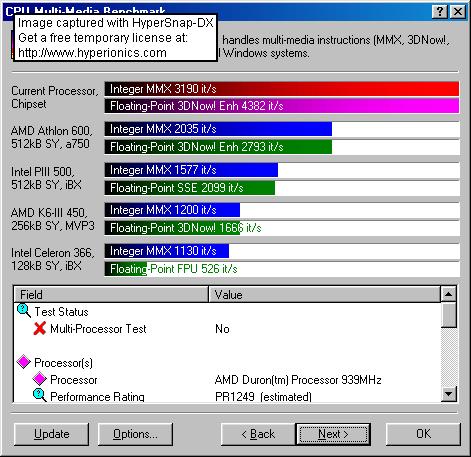Click 'Intel Celeron 366, 128kB SY, iBX' label
471x457 pixels.
pos(53,259)
